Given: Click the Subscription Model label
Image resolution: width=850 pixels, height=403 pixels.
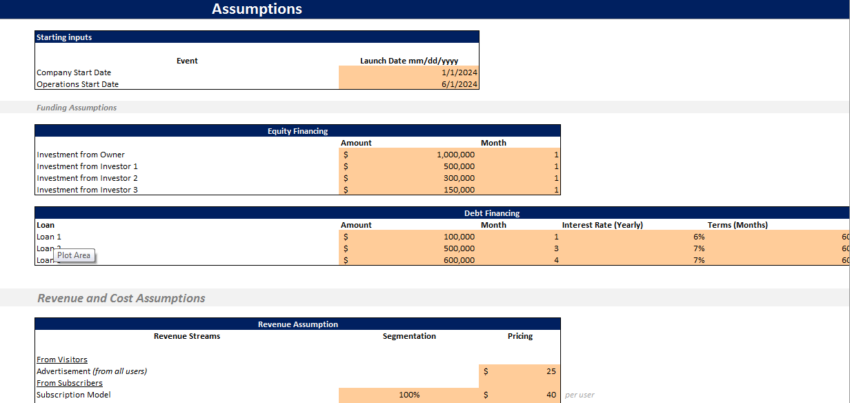Looking at the screenshot, I should [73, 395].
